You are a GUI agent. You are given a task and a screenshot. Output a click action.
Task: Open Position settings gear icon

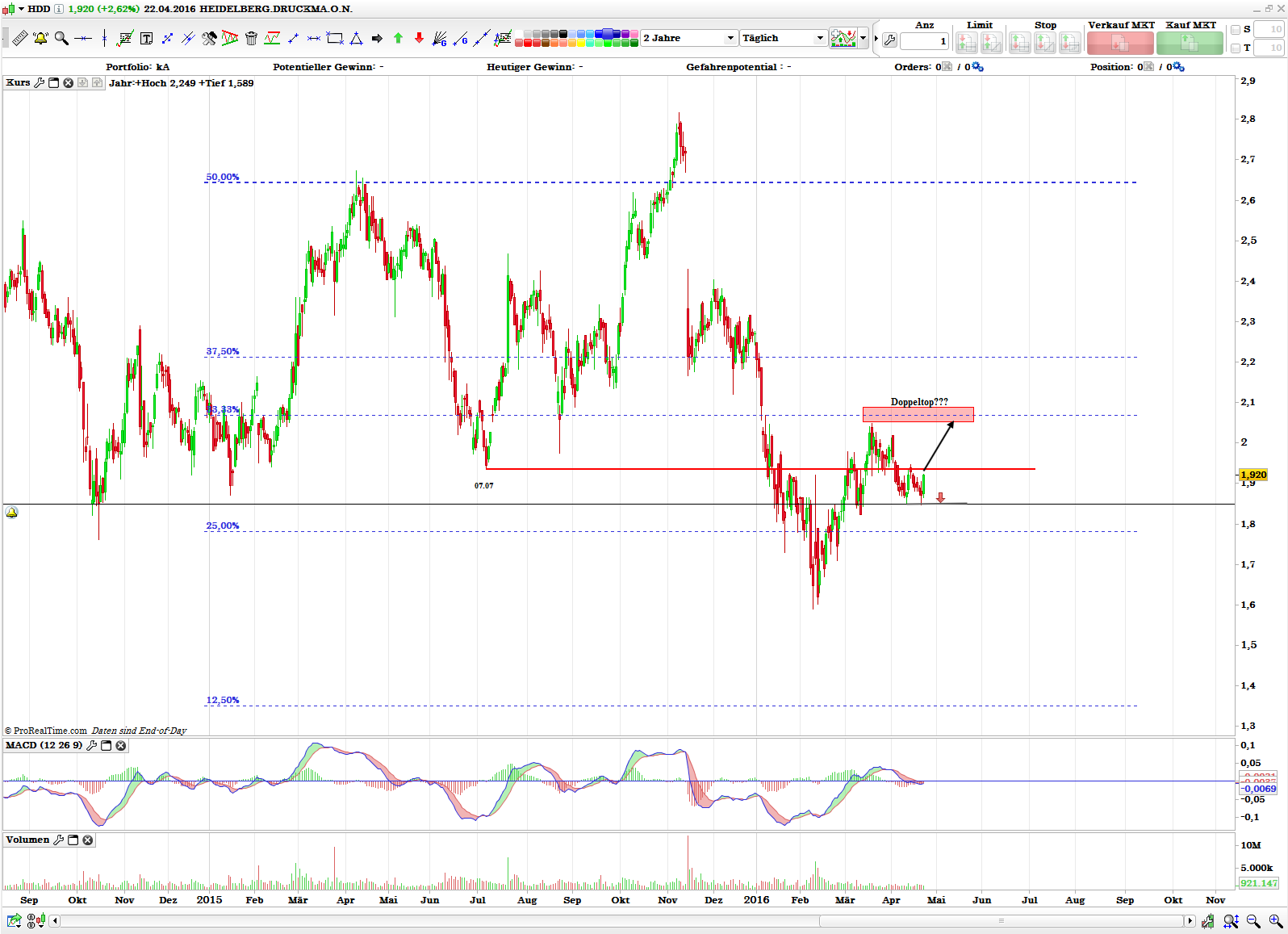pyautogui.click(x=1179, y=67)
